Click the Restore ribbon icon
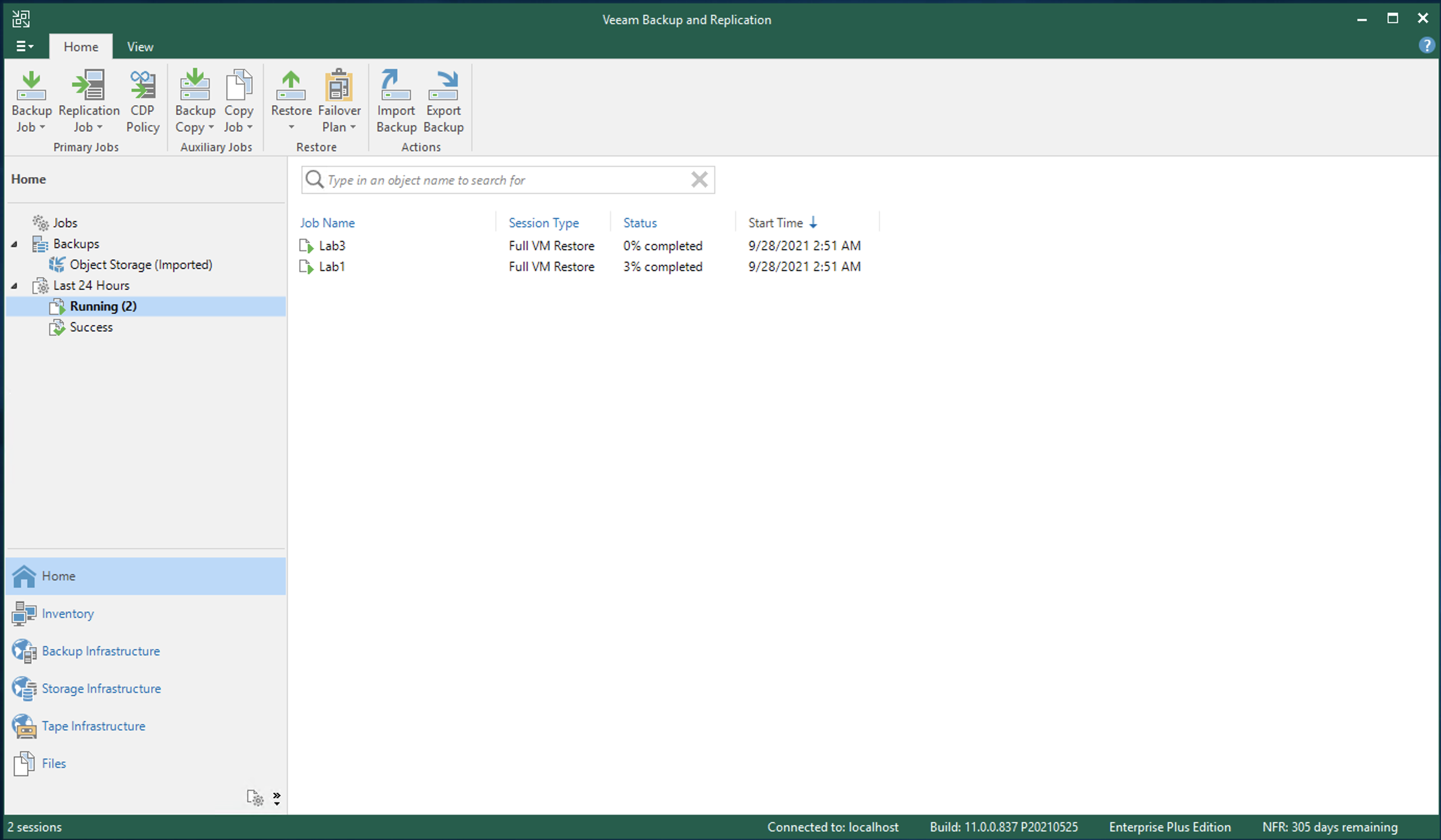The width and height of the screenshot is (1441, 840). point(291,85)
